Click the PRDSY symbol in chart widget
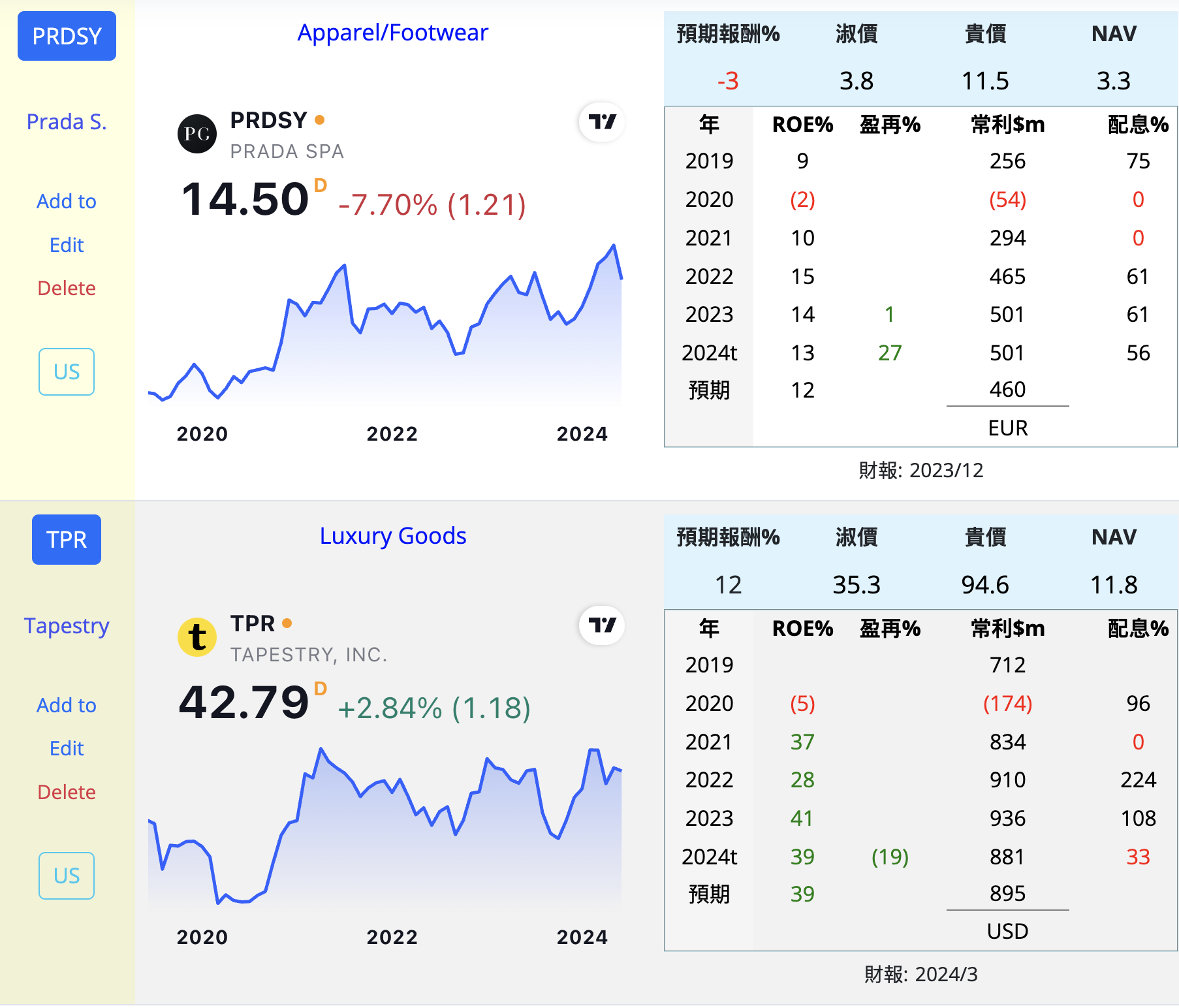1179x1008 pixels. point(268,120)
